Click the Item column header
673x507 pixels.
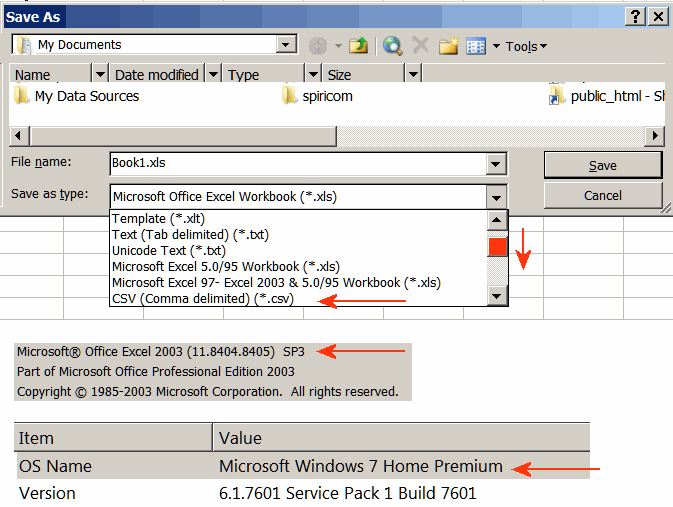(113, 437)
